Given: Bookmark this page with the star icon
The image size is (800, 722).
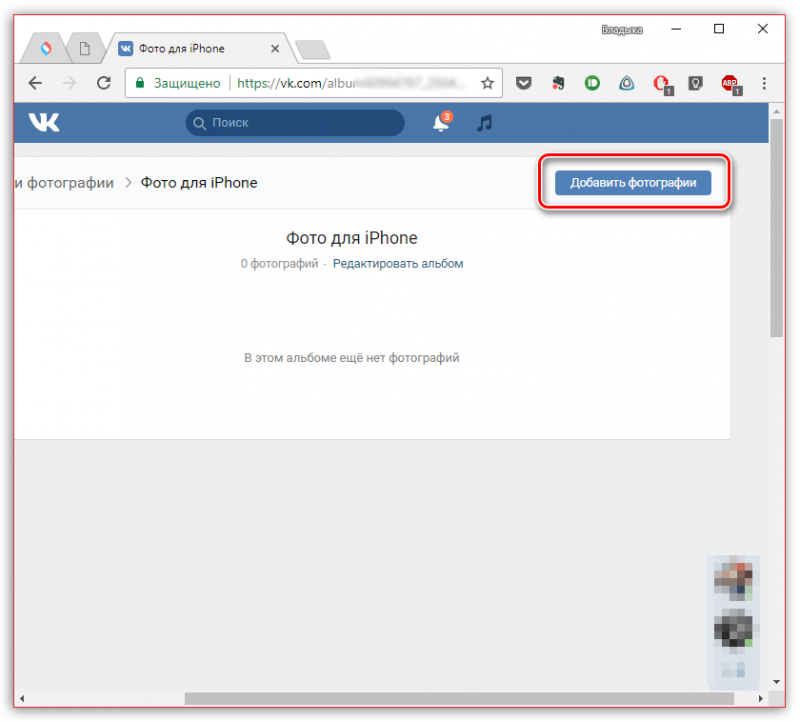Looking at the screenshot, I should click(x=487, y=83).
